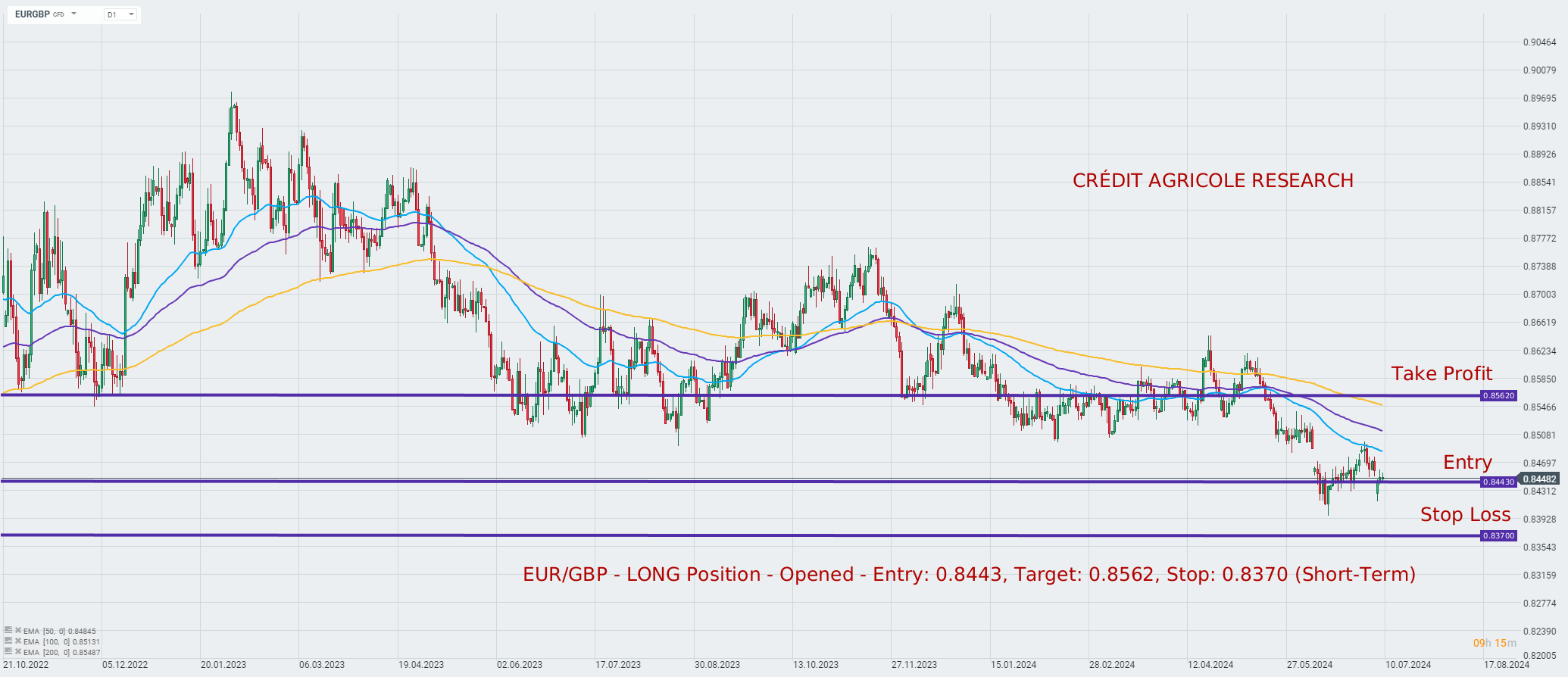Click the 27.11.2023 date on time axis
The image size is (1568, 677).
pos(914,665)
